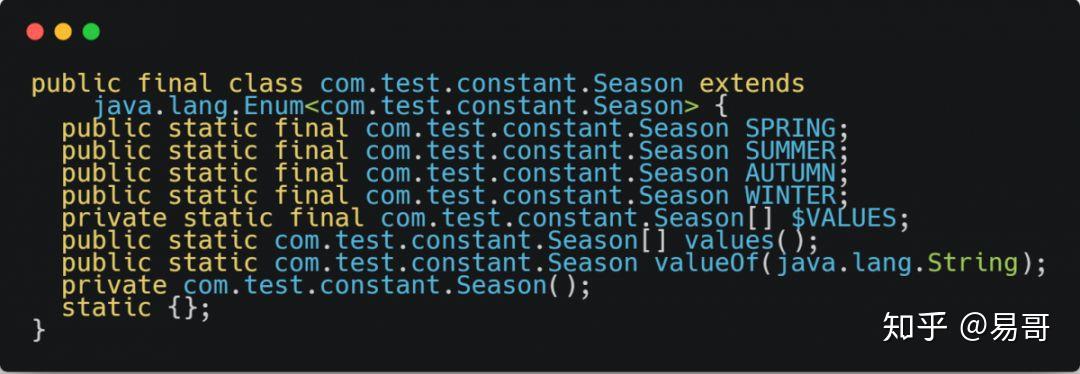The width and height of the screenshot is (1080, 374).
Task: Click the yellow minimize window dot
Action: (x=63, y=32)
